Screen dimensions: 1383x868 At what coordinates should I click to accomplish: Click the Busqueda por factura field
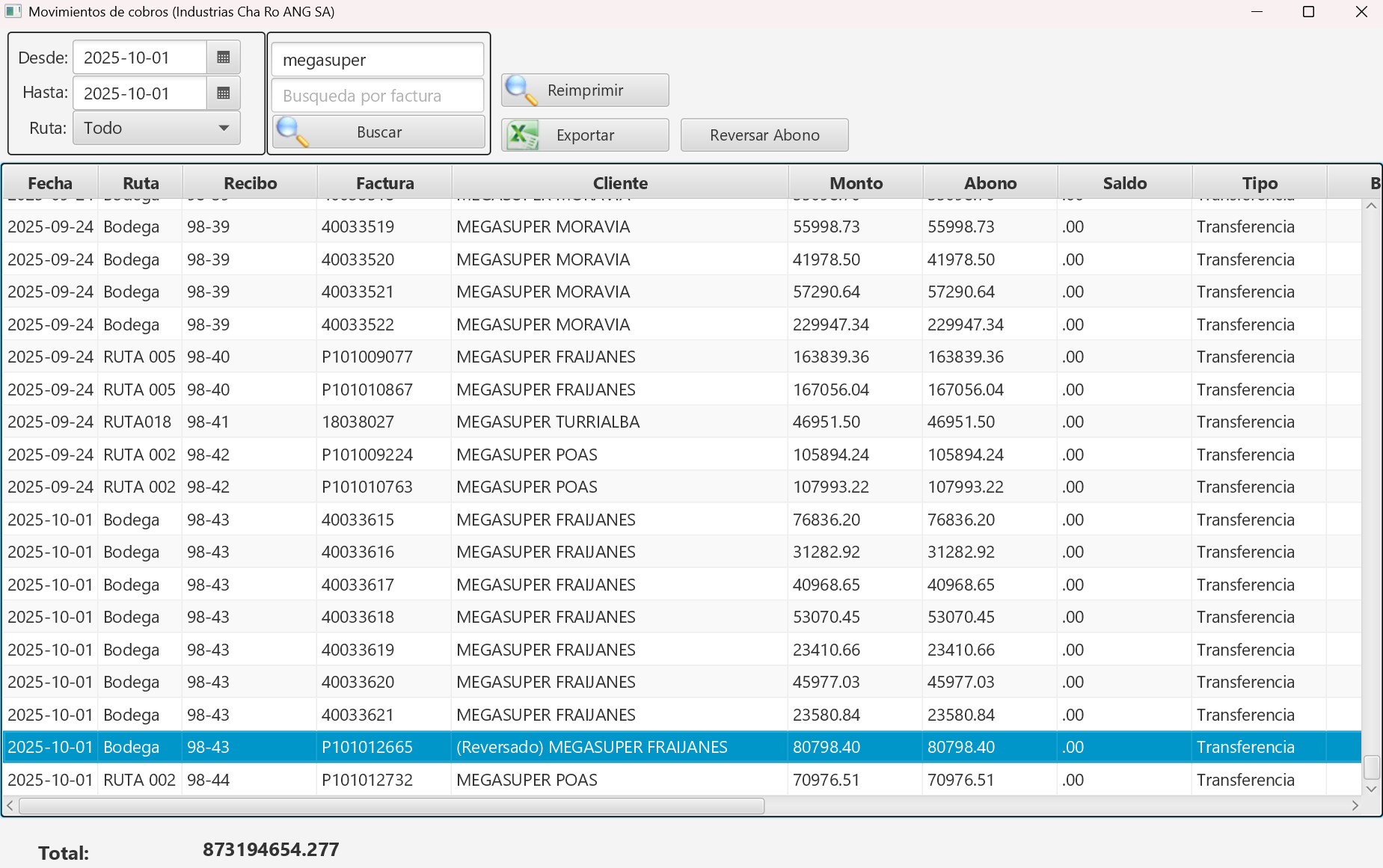(x=378, y=96)
